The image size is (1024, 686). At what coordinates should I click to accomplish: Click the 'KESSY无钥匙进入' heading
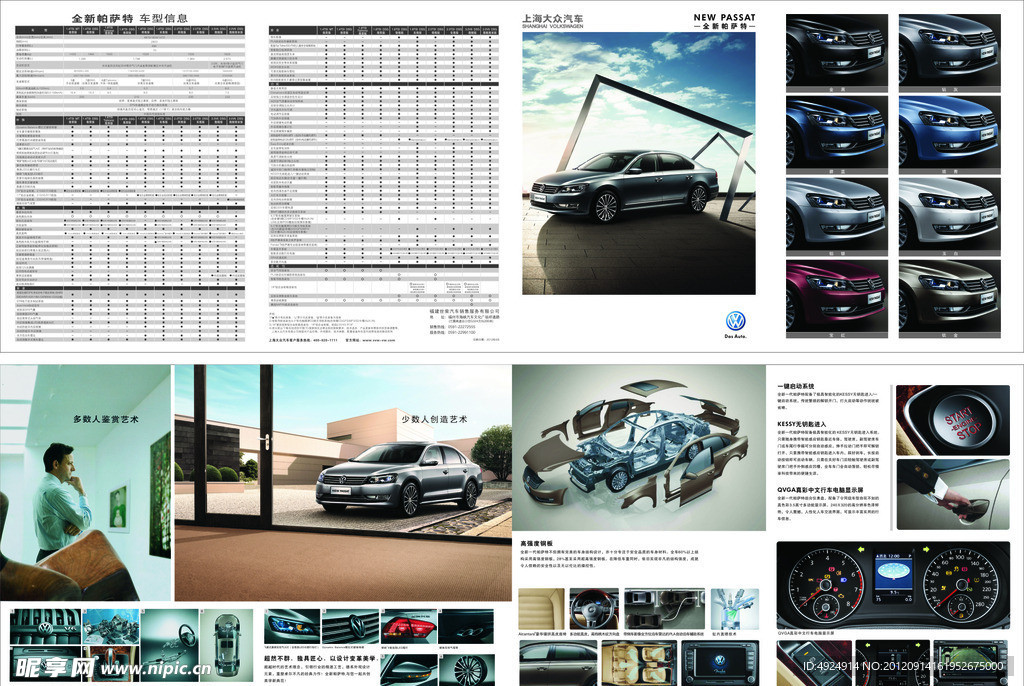[801, 424]
